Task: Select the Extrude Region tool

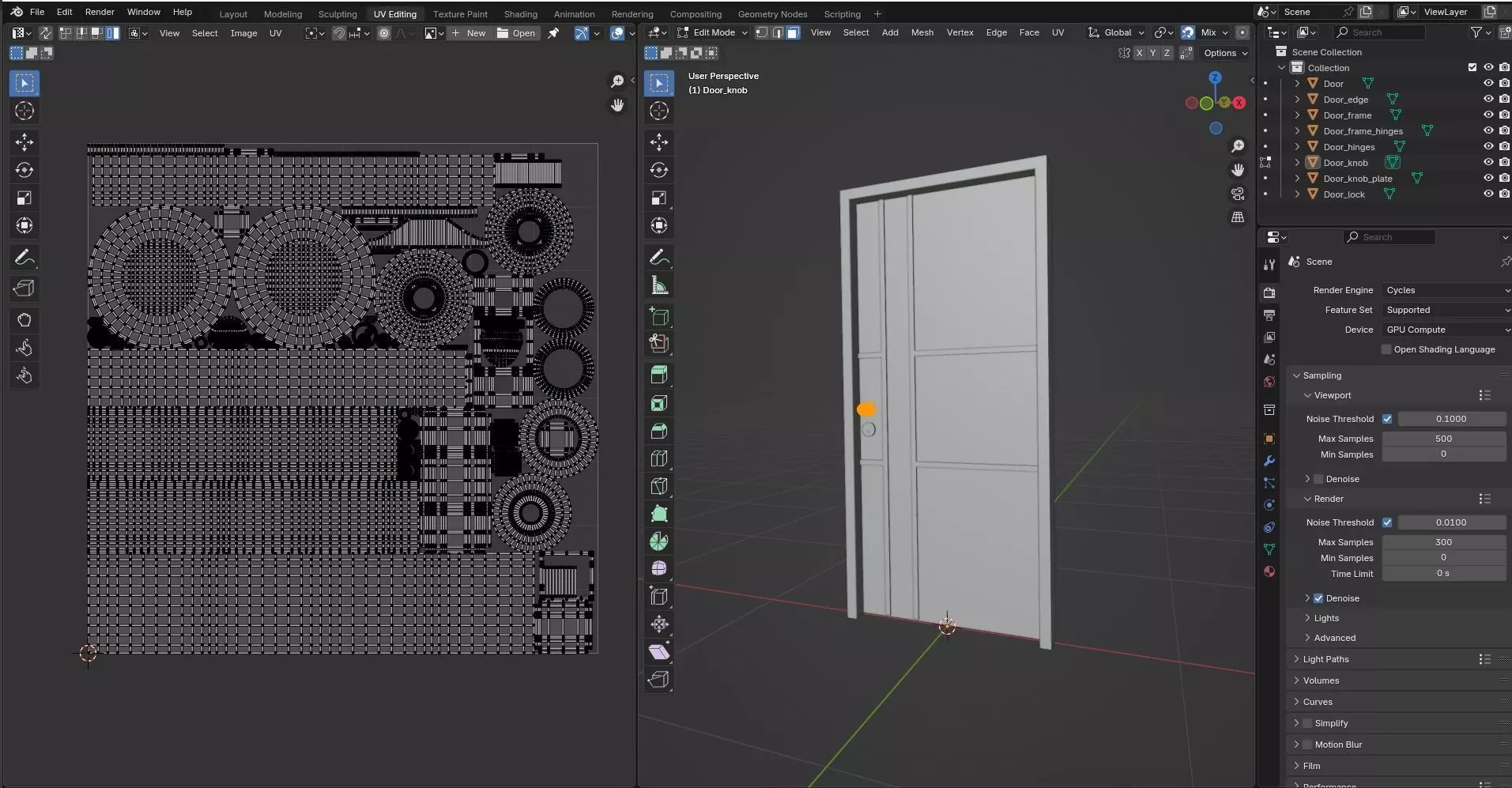Action: click(x=659, y=375)
